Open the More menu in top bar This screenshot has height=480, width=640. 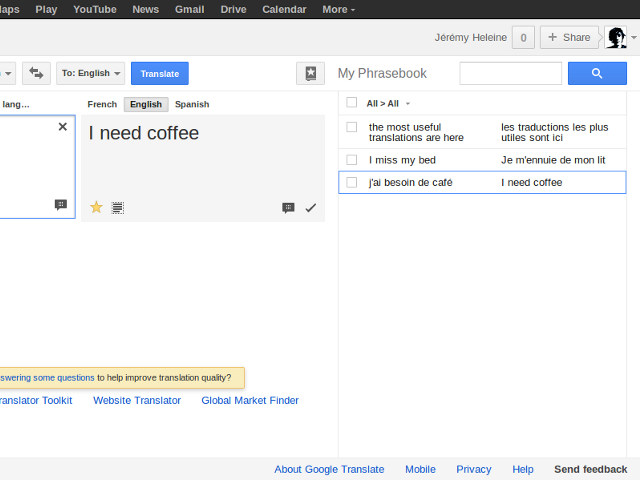pos(338,9)
